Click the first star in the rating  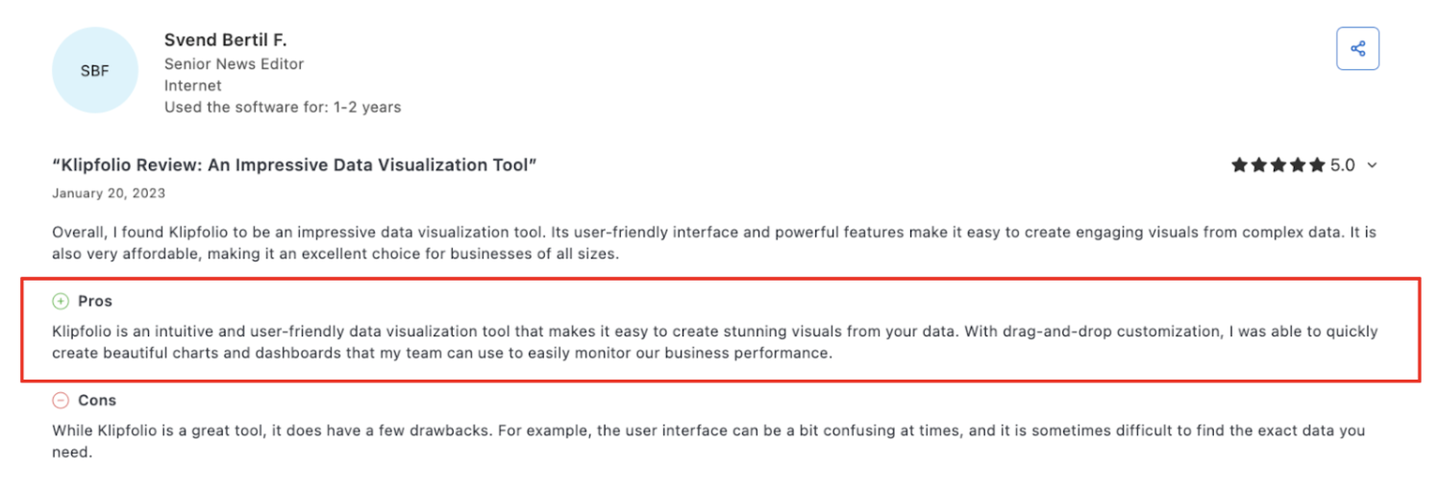tap(1239, 165)
